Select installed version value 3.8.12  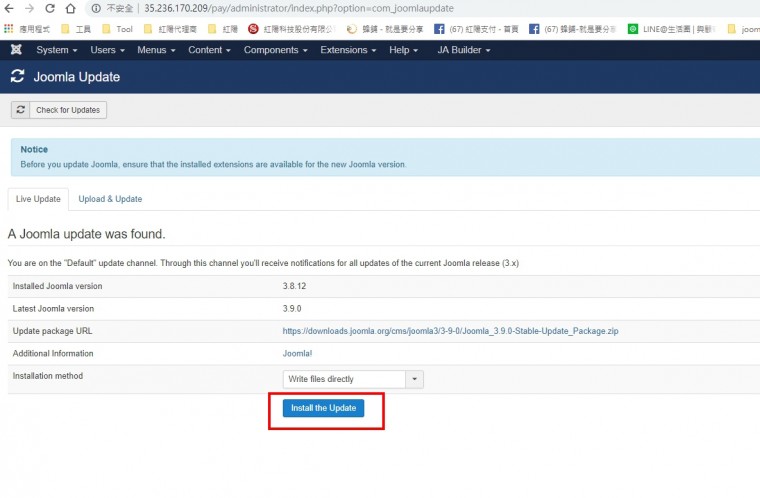(294, 286)
